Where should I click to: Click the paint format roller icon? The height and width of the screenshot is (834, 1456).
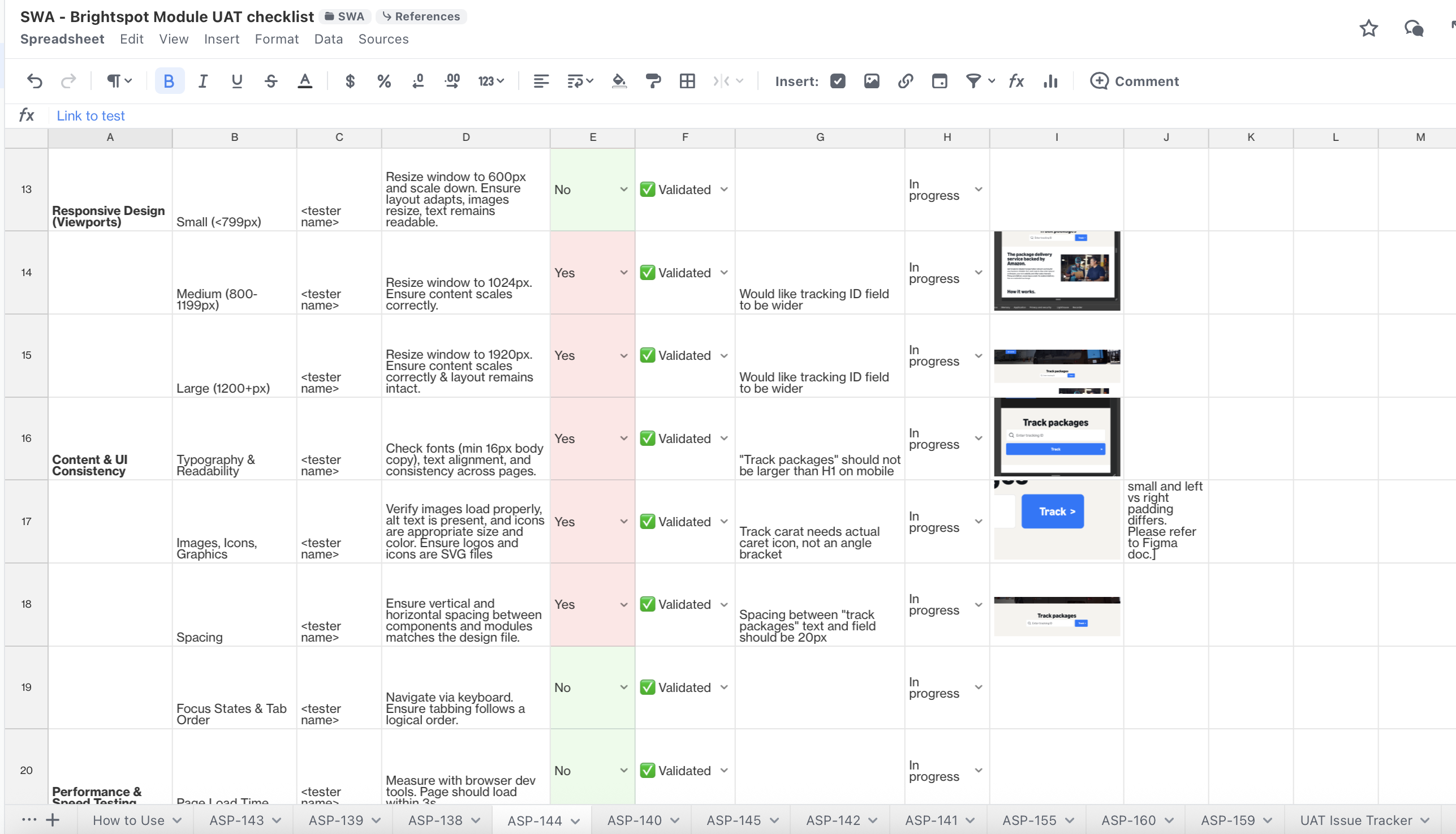(653, 81)
